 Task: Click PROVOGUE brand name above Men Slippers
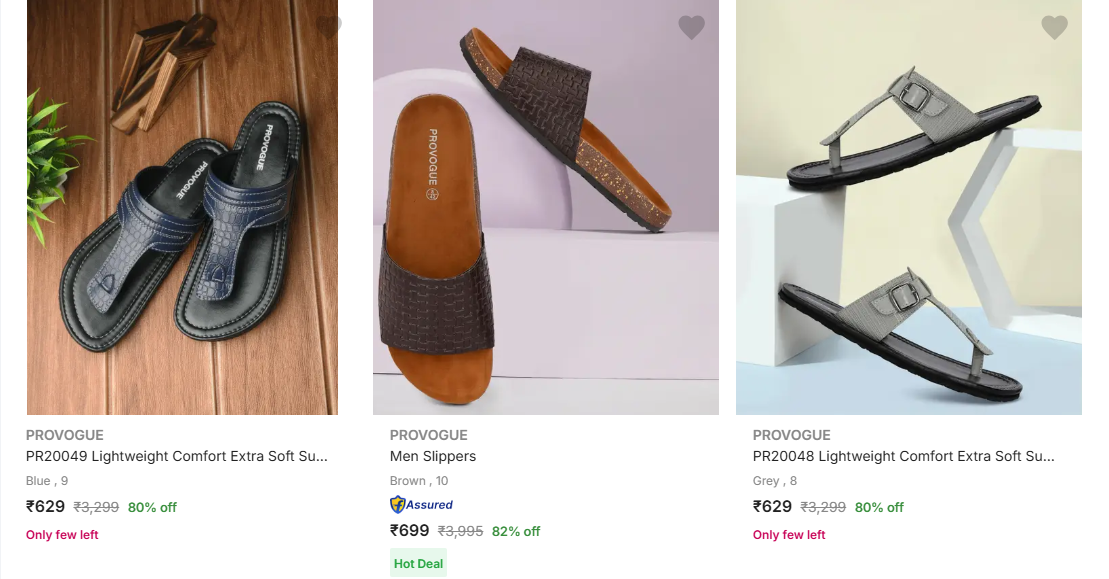tap(428, 435)
